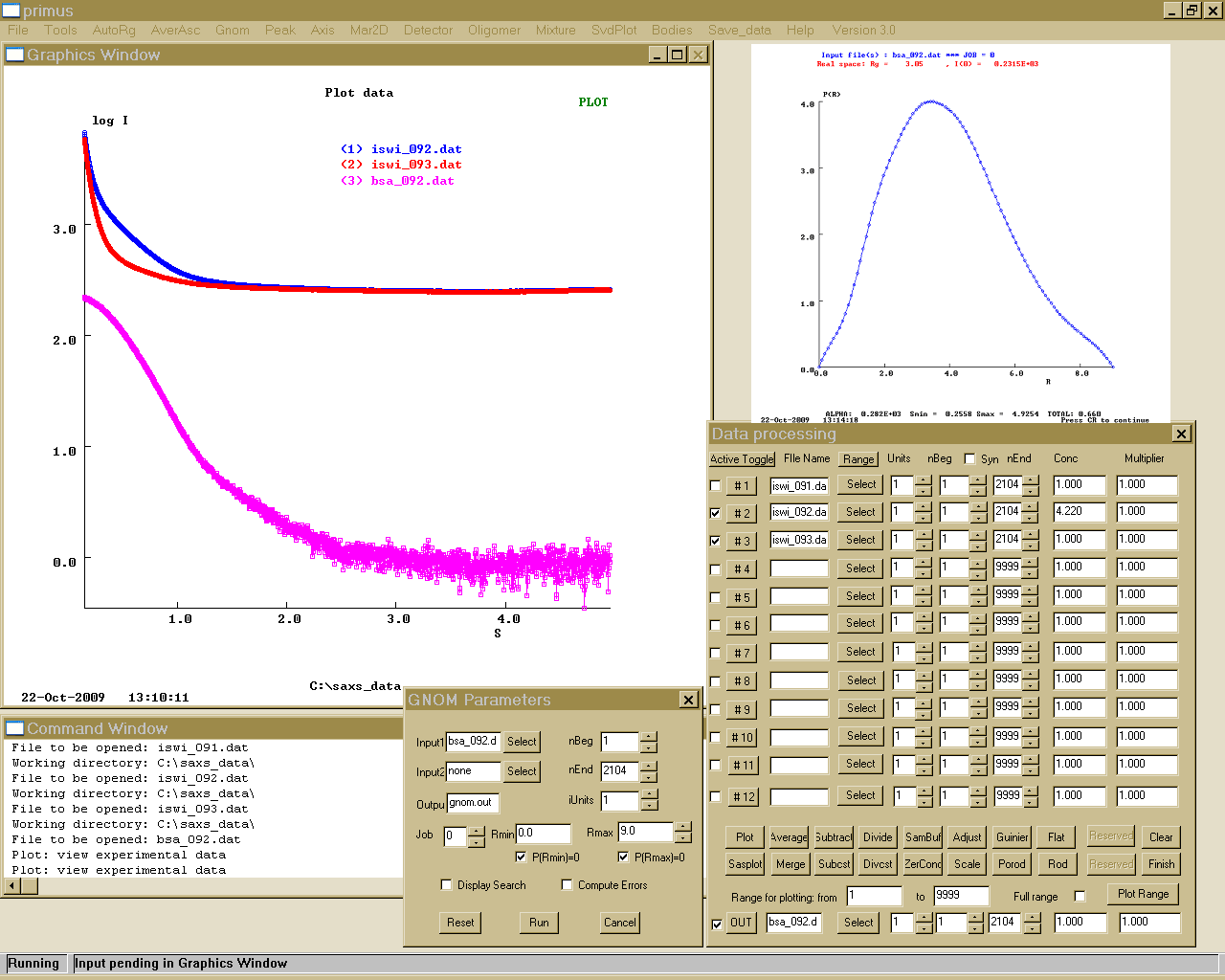Enable Compute Errors option
The height and width of the screenshot is (980, 1225).
567,884
